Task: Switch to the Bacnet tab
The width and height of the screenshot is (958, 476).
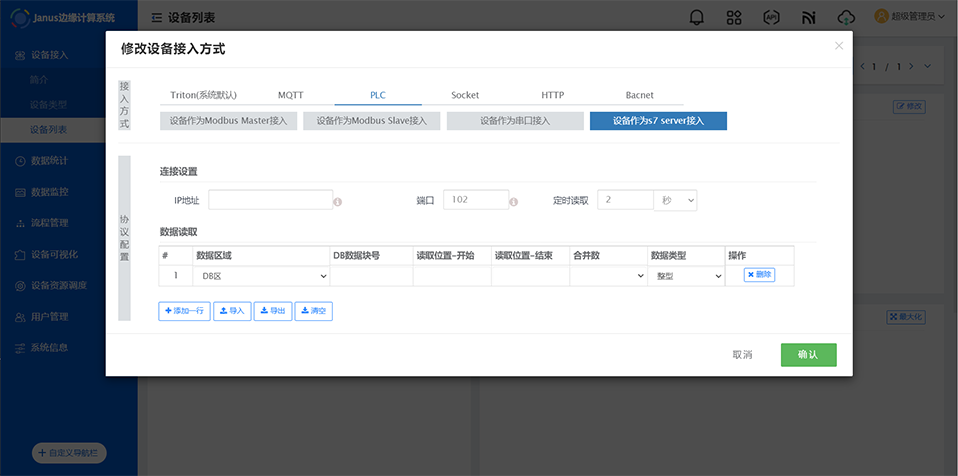Action: (x=639, y=96)
